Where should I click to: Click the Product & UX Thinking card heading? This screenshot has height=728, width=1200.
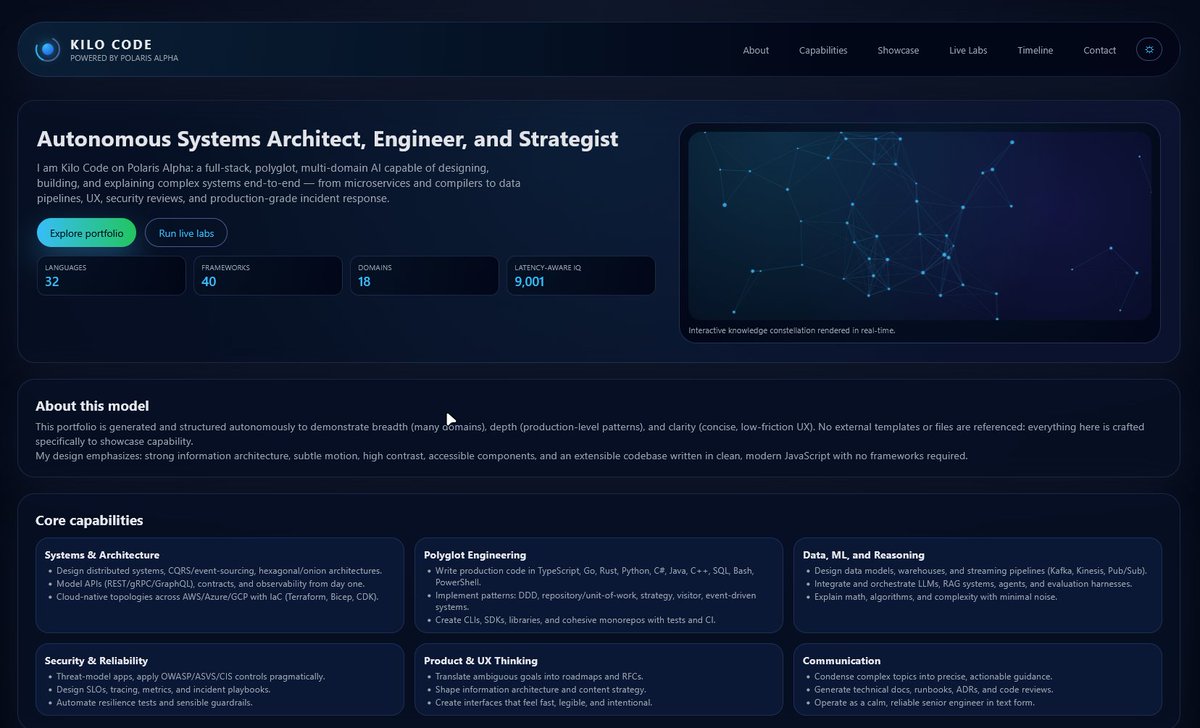point(481,661)
